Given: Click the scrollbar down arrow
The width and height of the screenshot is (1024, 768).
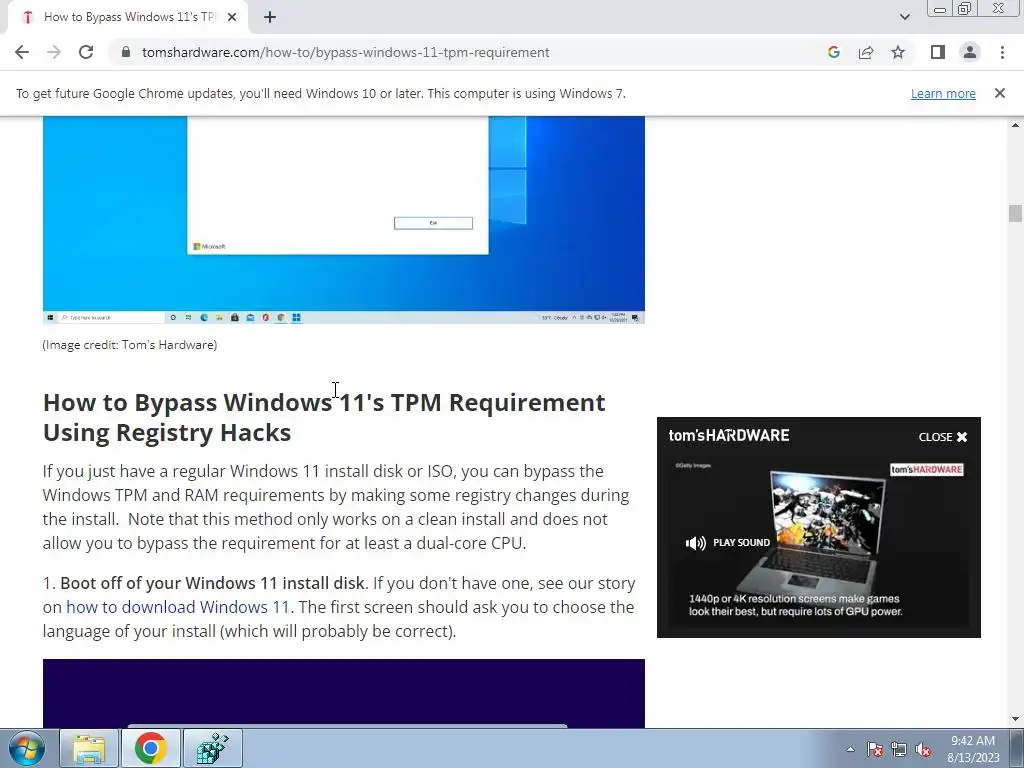Looking at the screenshot, I should coord(1015,720).
